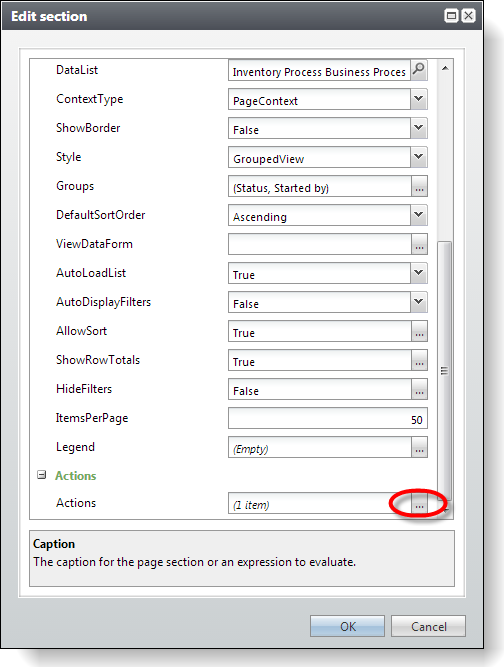This screenshot has width=504, height=667.
Task: Open the AutoDisplayFilters dropdown arrow
Action: pyautogui.click(x=419, y=302)
